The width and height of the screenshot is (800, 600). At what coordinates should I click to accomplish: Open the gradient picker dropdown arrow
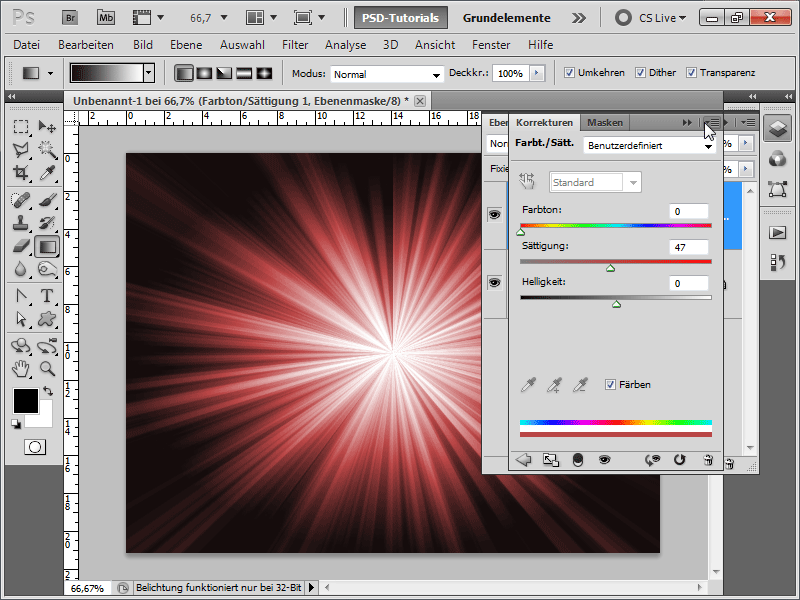[148, 73]
